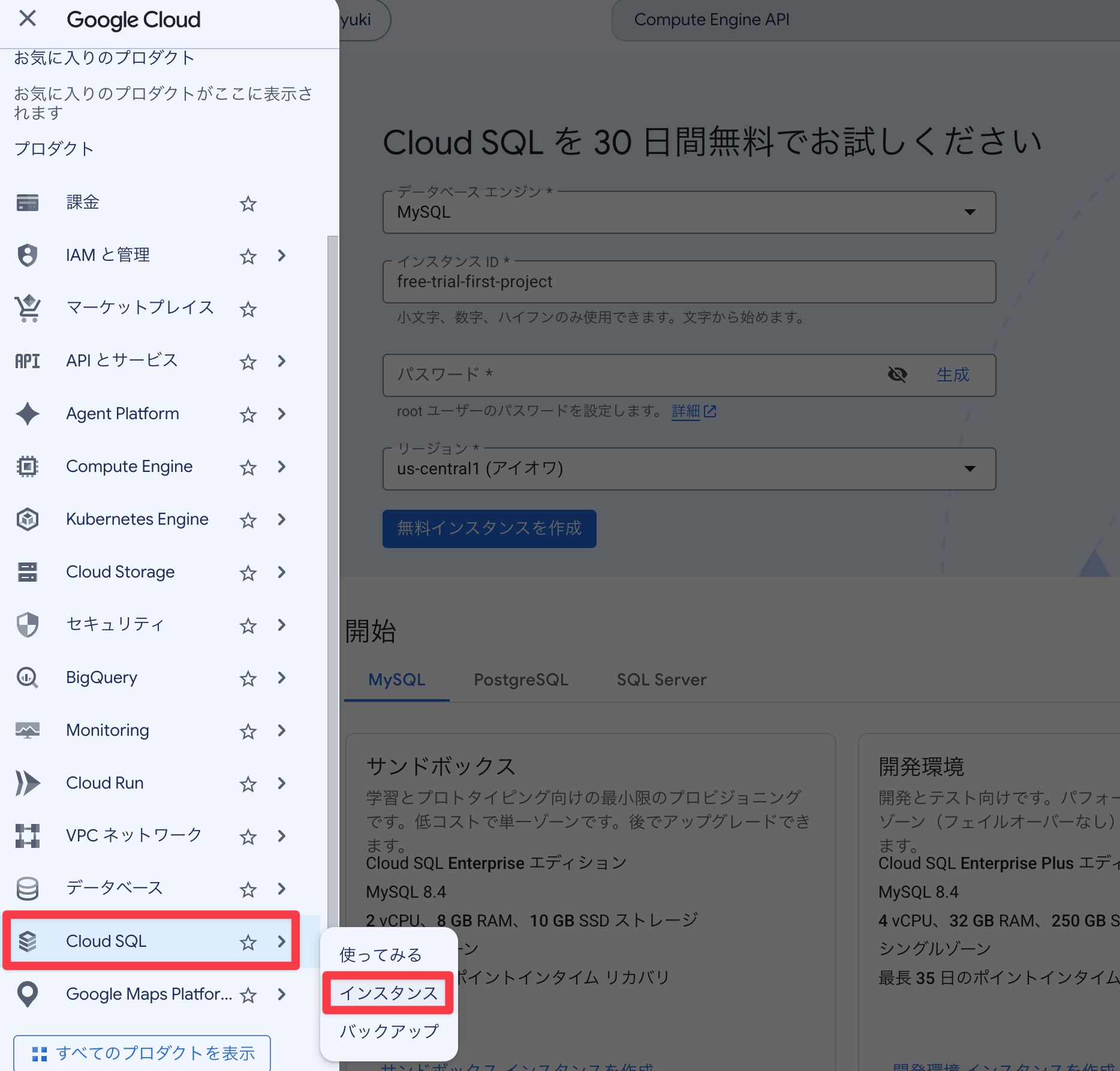
Task: Open the 詳細 link
Action: [x=686, y=411]
